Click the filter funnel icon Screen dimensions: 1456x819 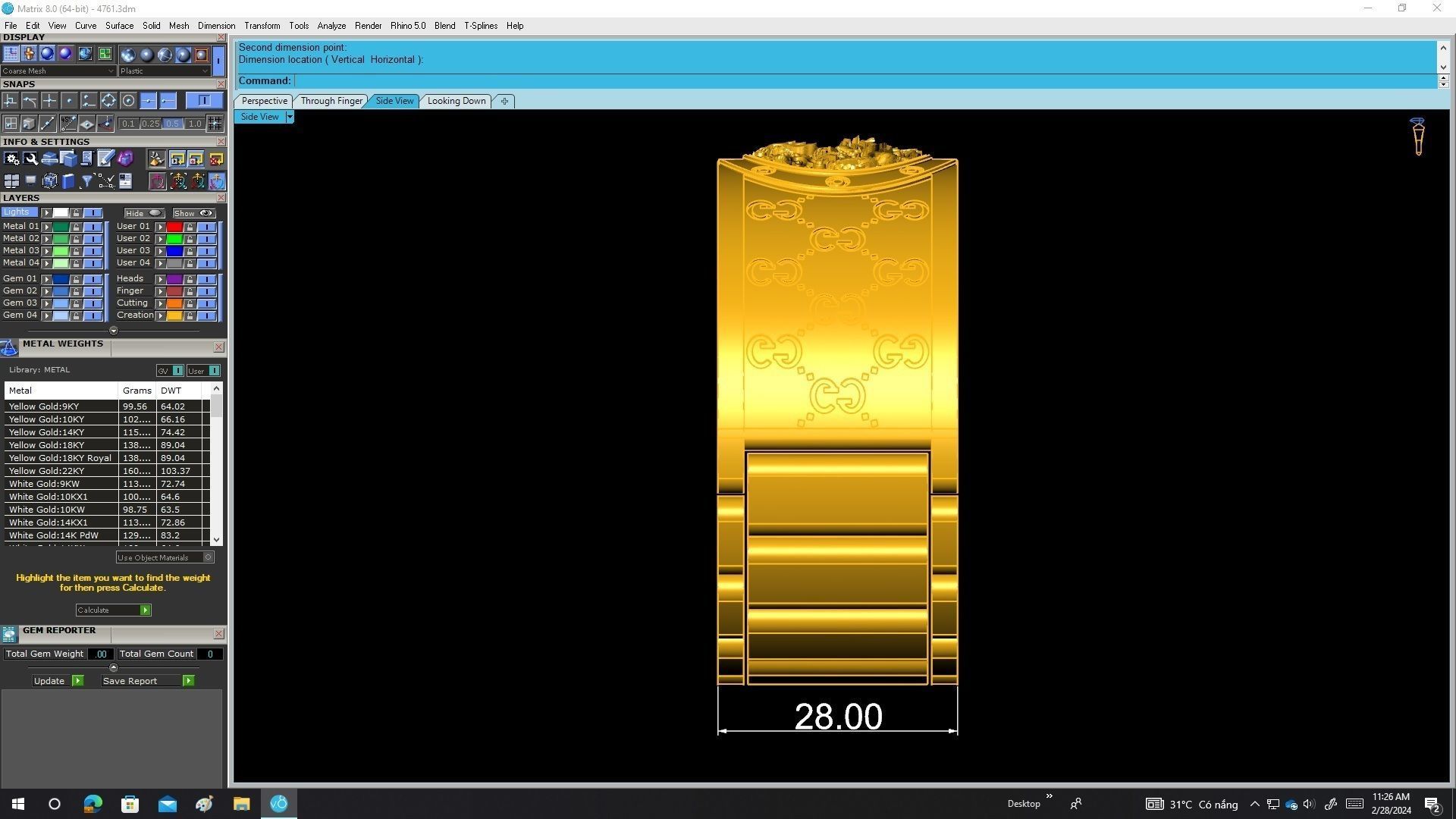click(x=86, y=180)
